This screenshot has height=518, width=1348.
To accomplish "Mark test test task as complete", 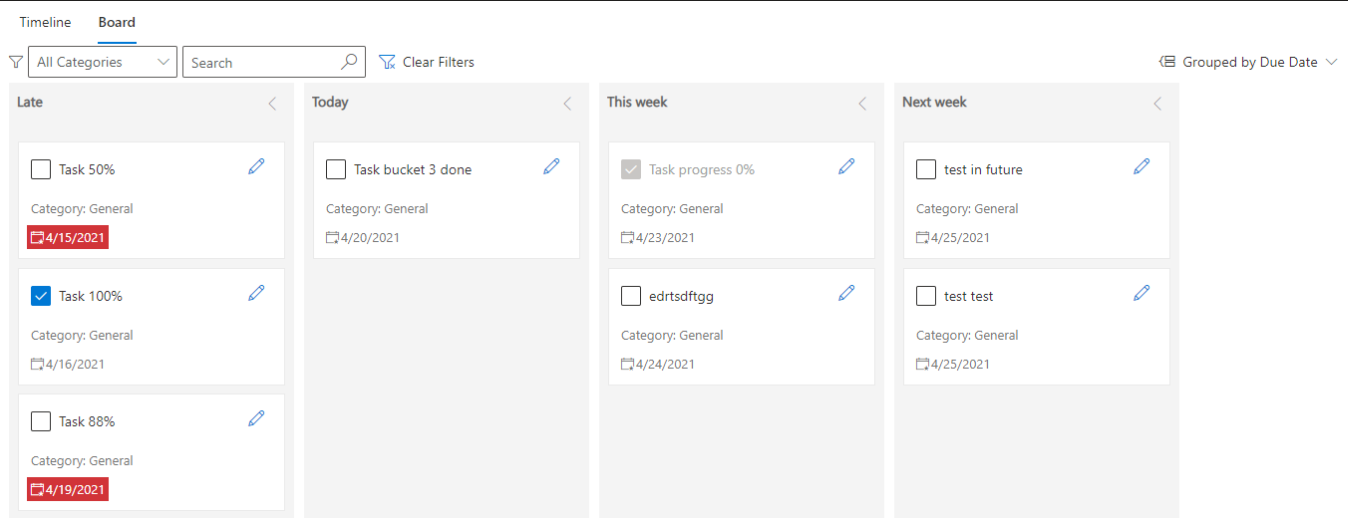I will (926, 296).
